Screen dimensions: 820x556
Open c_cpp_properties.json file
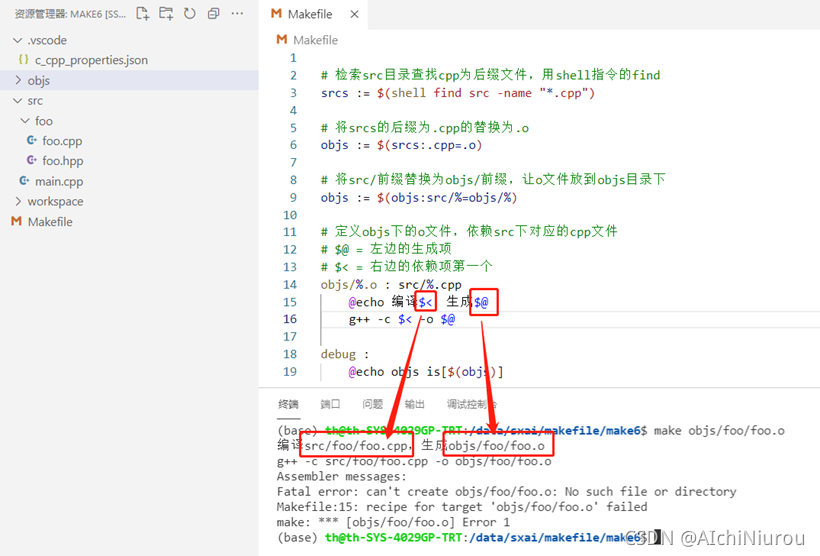coord(129,60)
